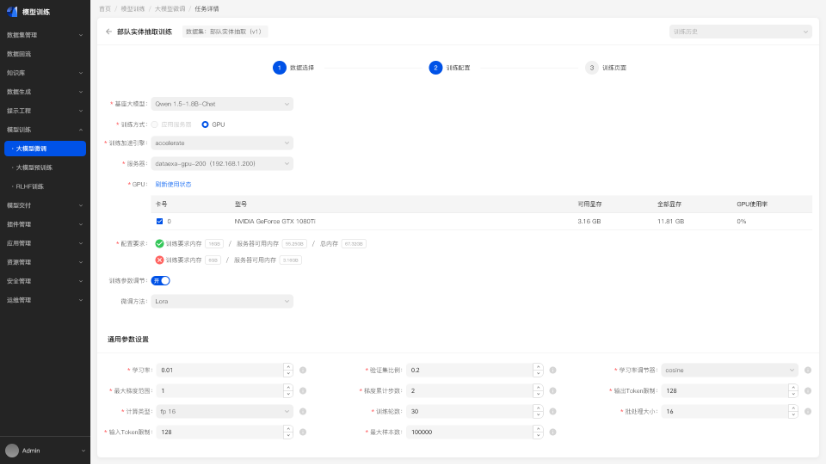Screen dimensions: 826x464
Task: Click the 大模型微调 breadcrumb link
Action: pos(167,8)
